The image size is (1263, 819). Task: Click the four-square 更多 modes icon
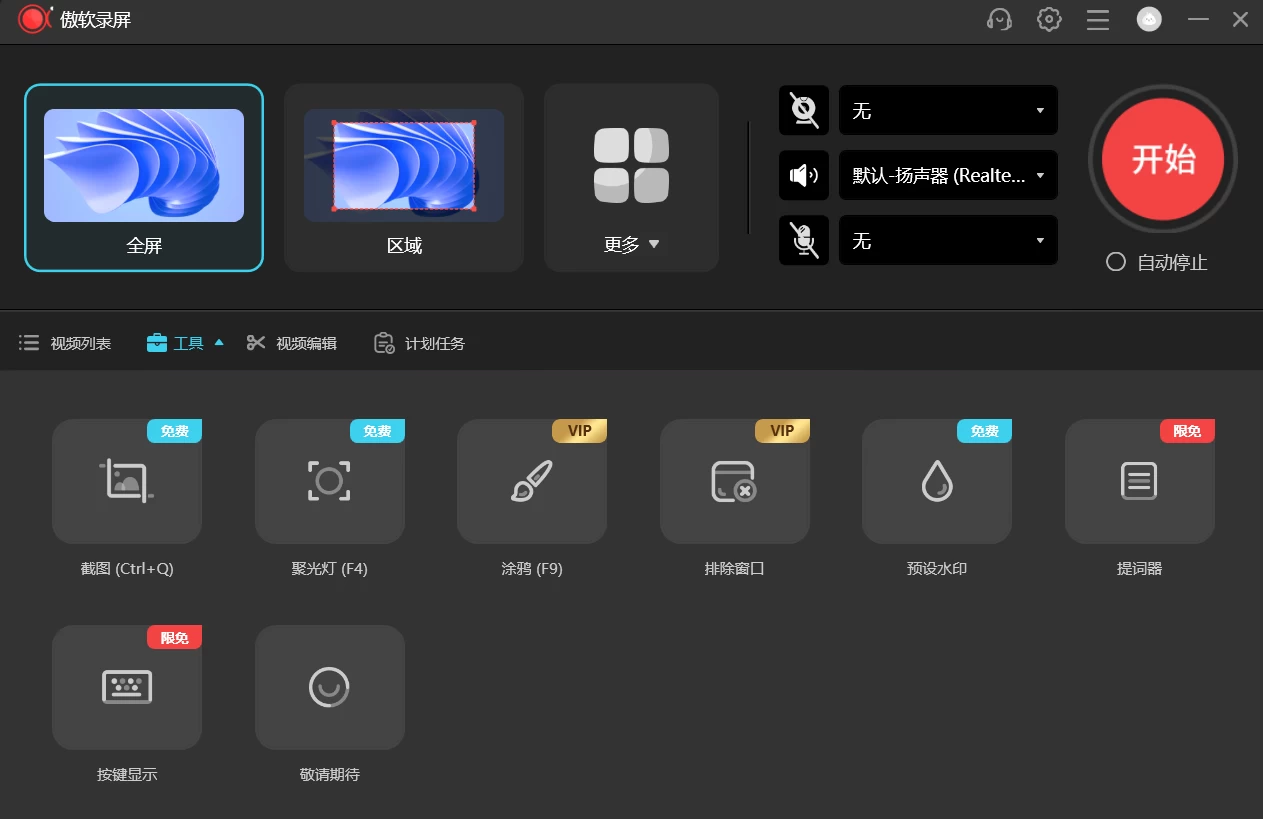coord(631,164)
